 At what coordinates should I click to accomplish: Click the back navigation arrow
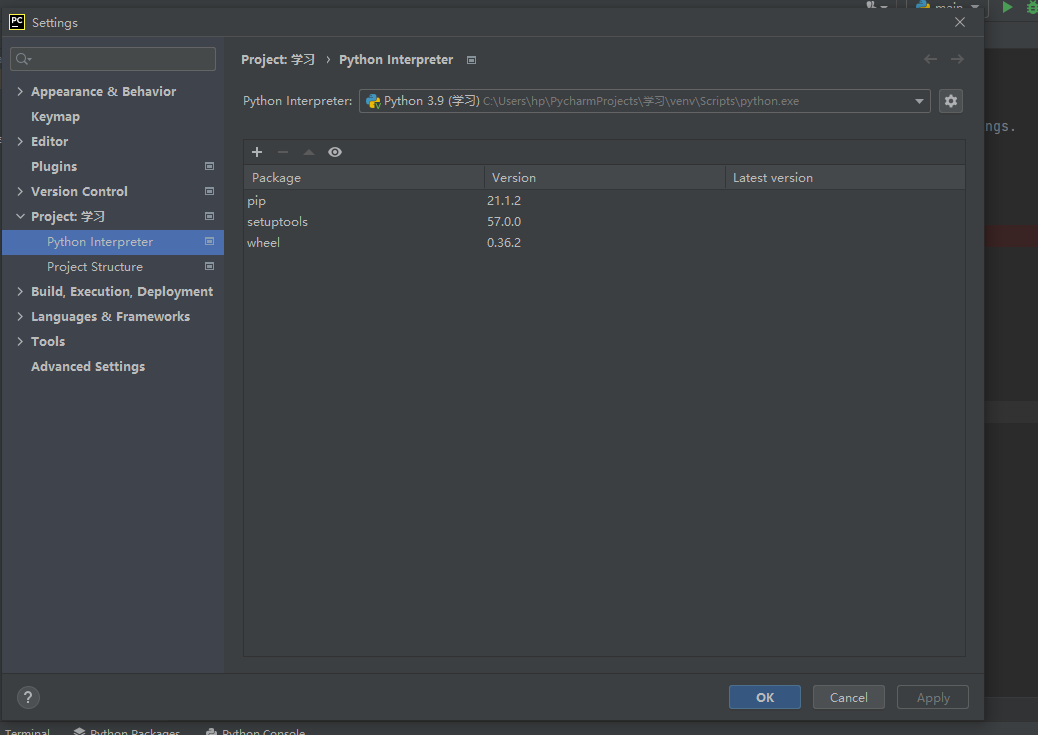point(930,60)
